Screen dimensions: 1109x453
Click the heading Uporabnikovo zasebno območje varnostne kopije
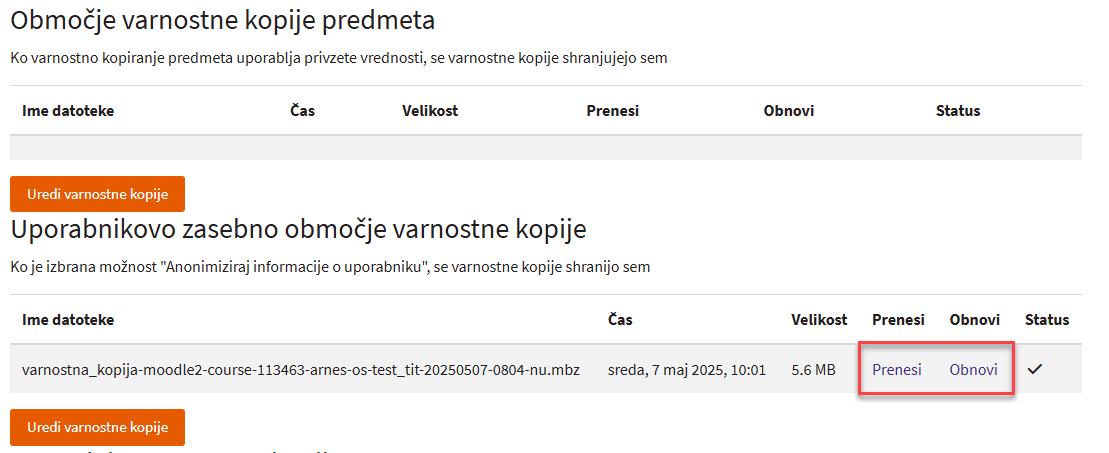(x=297, y=229)
